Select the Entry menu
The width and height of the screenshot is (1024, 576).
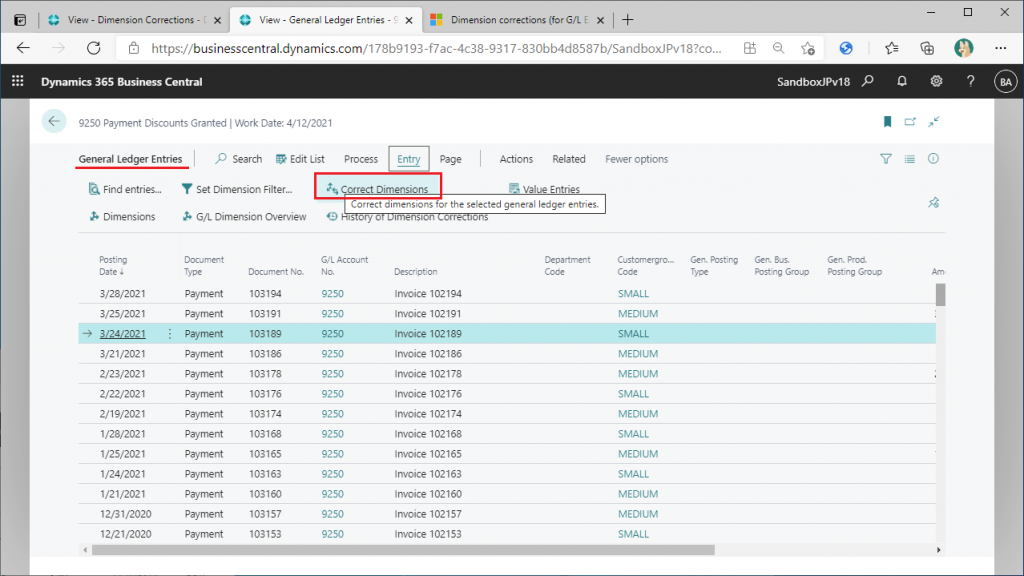coord(409,159)
